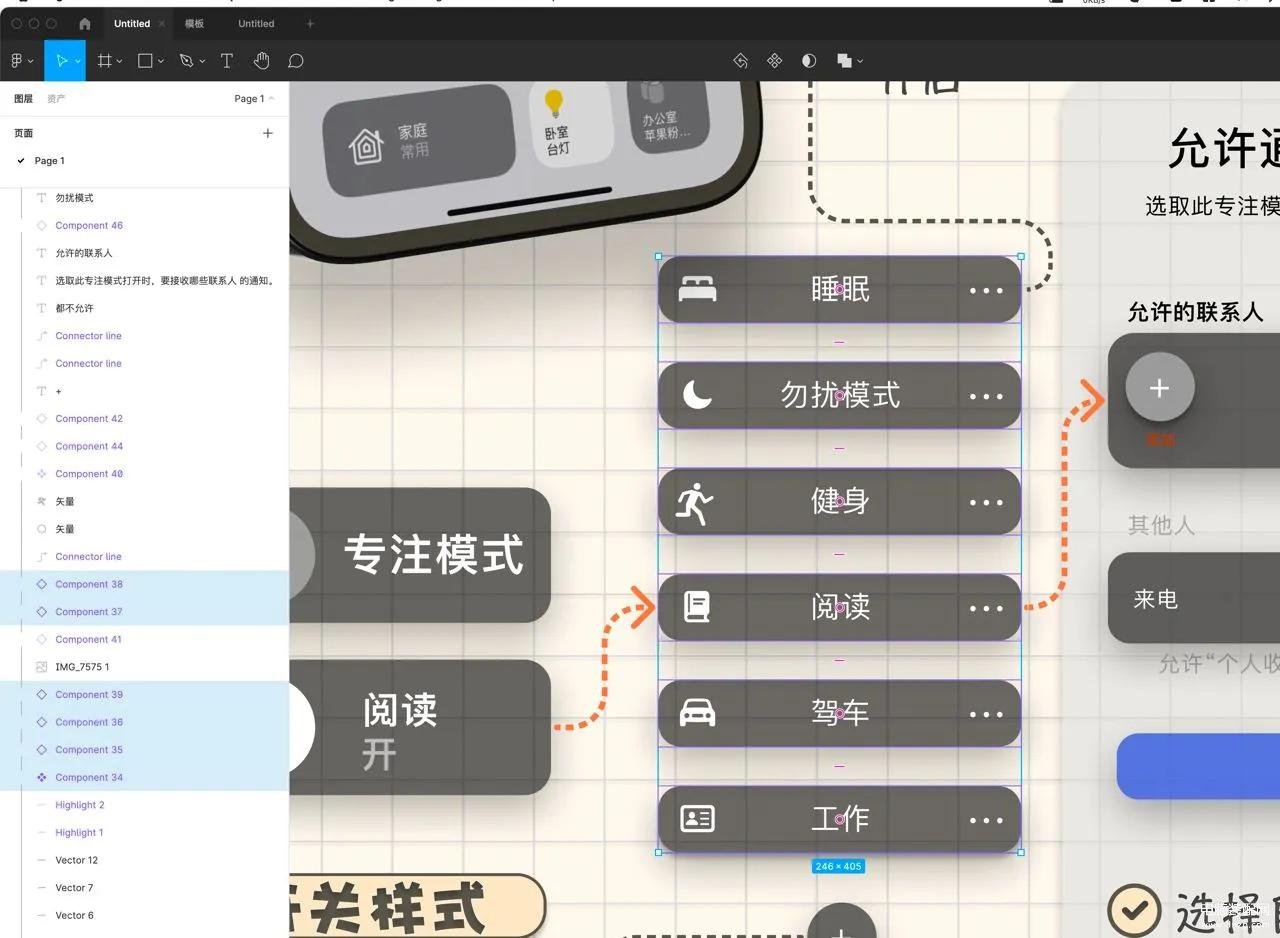Open a new tab with plus button
The width and height of the screenshot is (1280, 938).
point(310,24)
